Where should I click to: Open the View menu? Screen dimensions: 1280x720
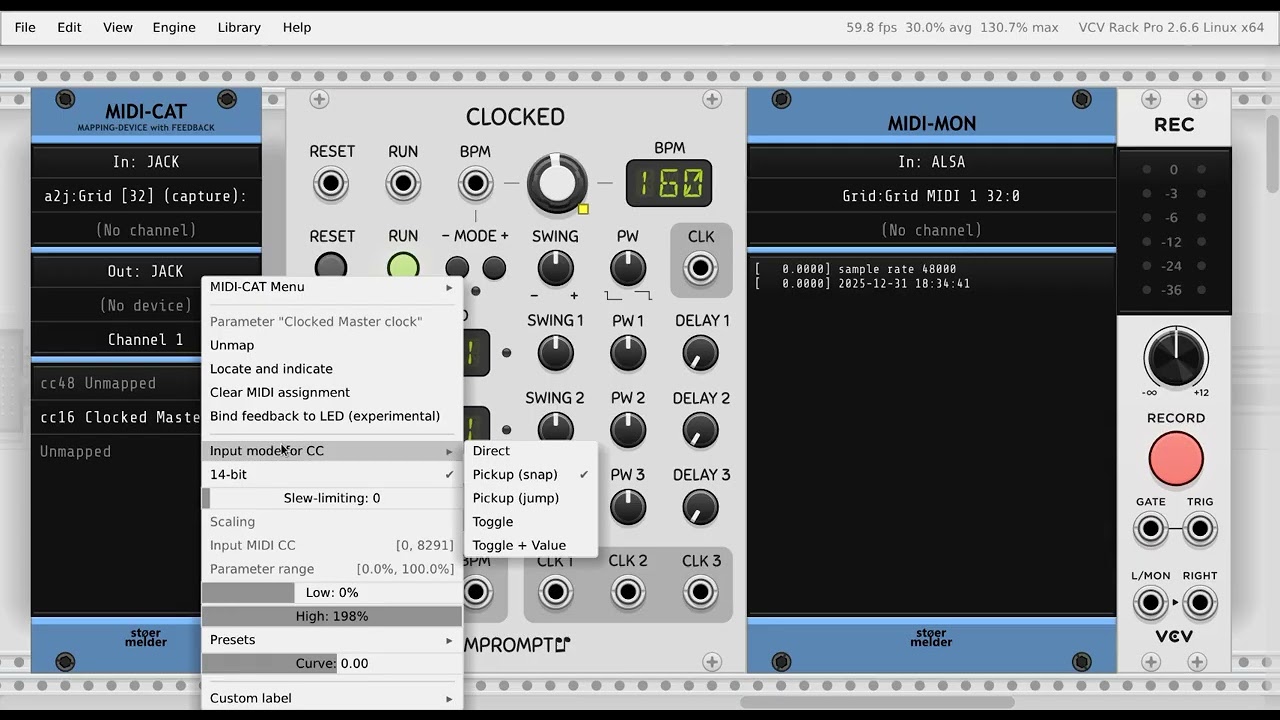point(118,27)
